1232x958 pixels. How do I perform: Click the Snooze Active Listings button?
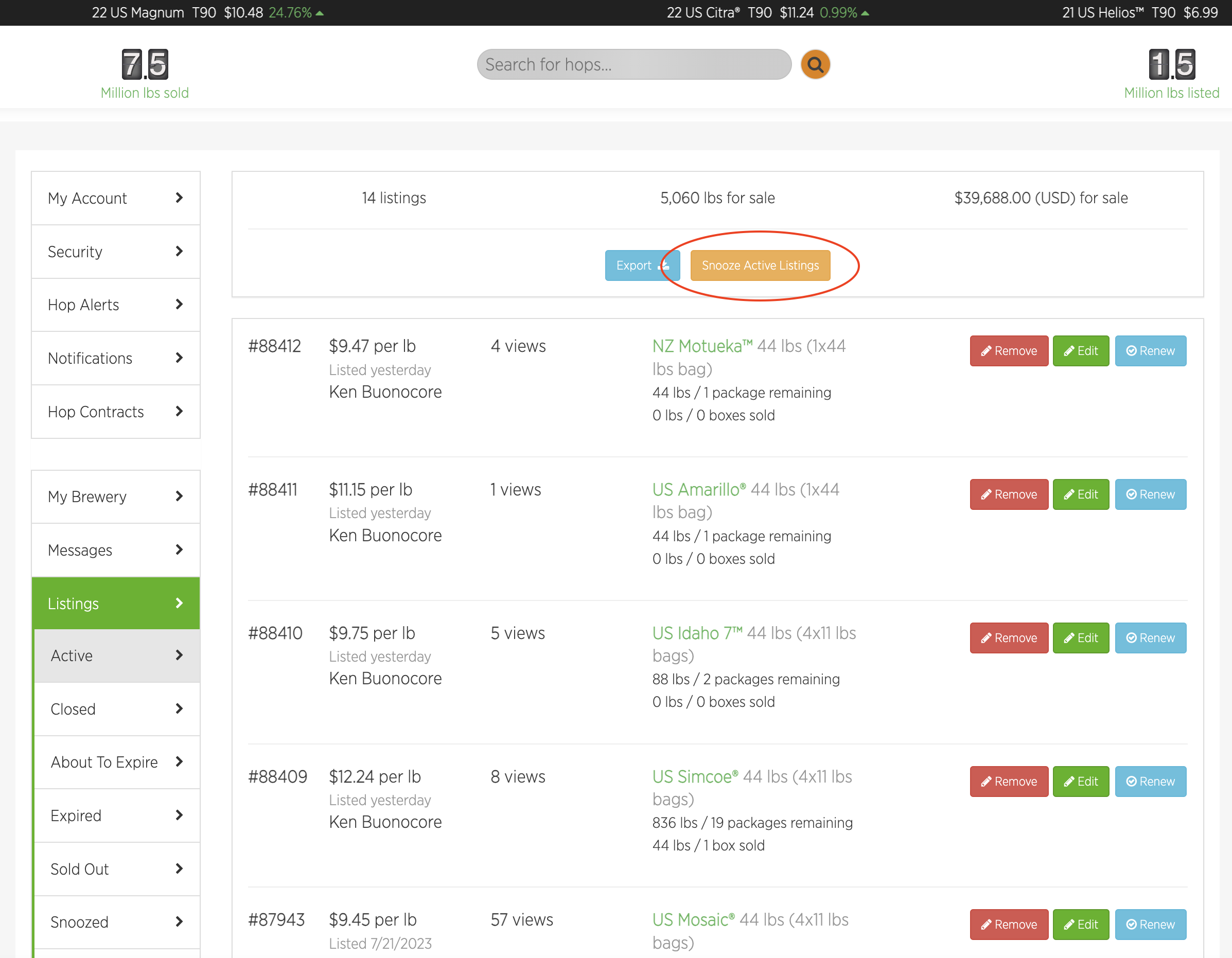(x=760, y=265)
